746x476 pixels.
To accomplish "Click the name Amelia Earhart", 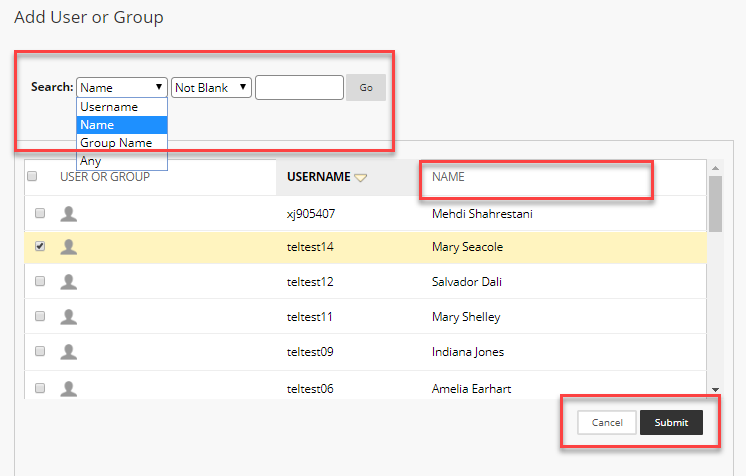I will click(471, 389).
